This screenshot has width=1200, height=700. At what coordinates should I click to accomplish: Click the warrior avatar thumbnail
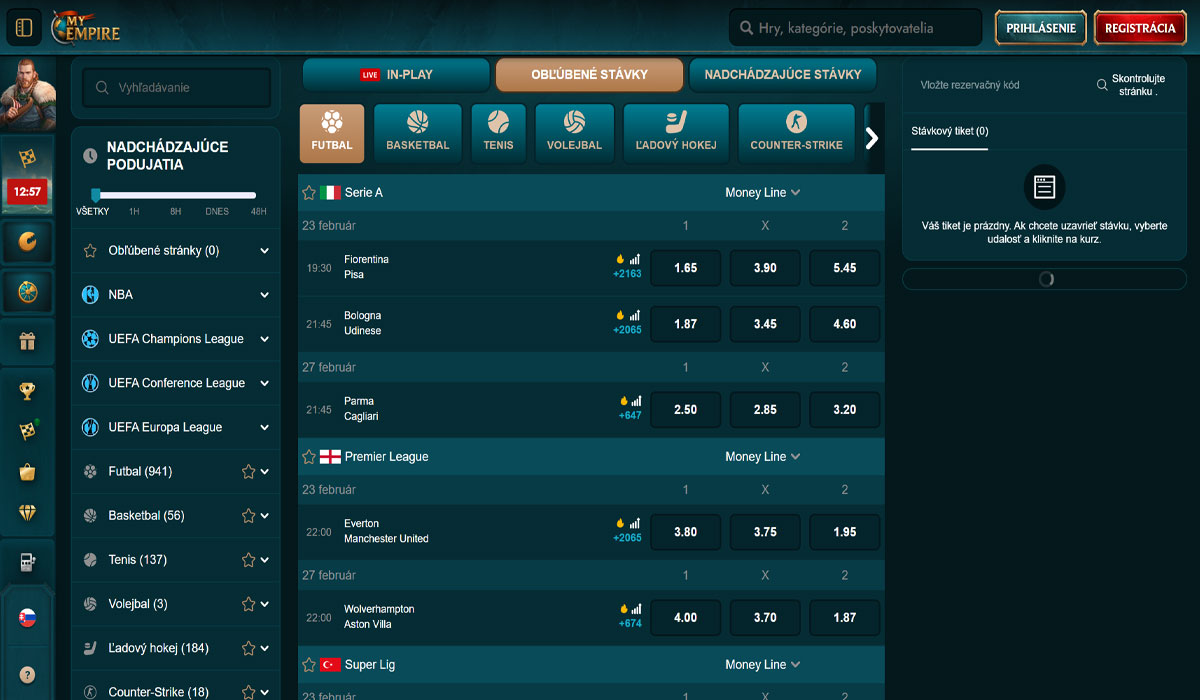pyautogui.click(x=27, y=92)
